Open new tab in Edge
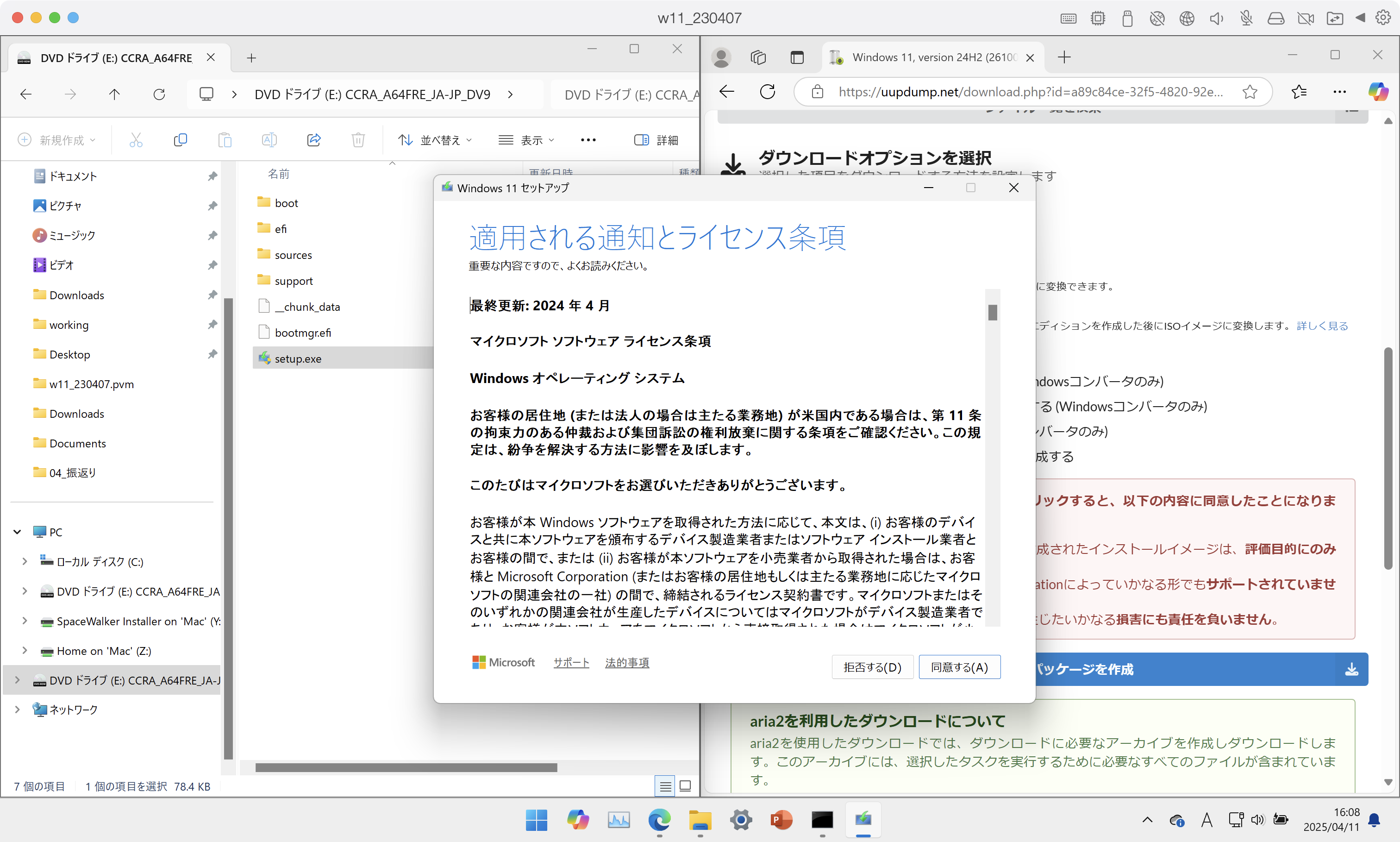1400x842 pixels. (1064, 57)
